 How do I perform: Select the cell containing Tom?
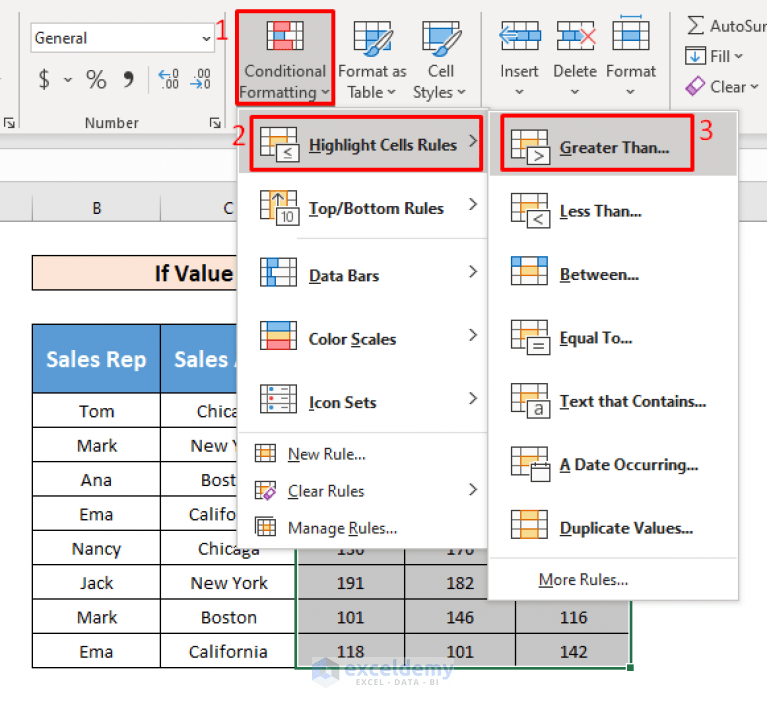(96, 411)
